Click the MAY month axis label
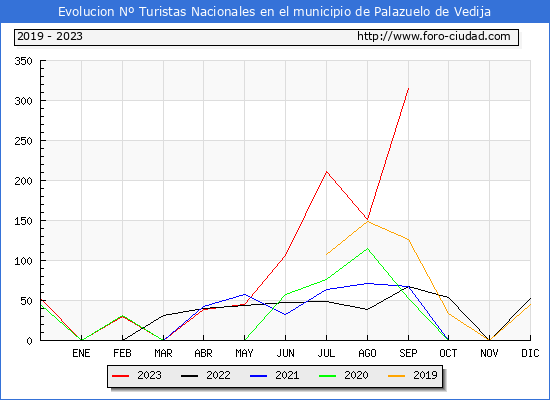 244,353
